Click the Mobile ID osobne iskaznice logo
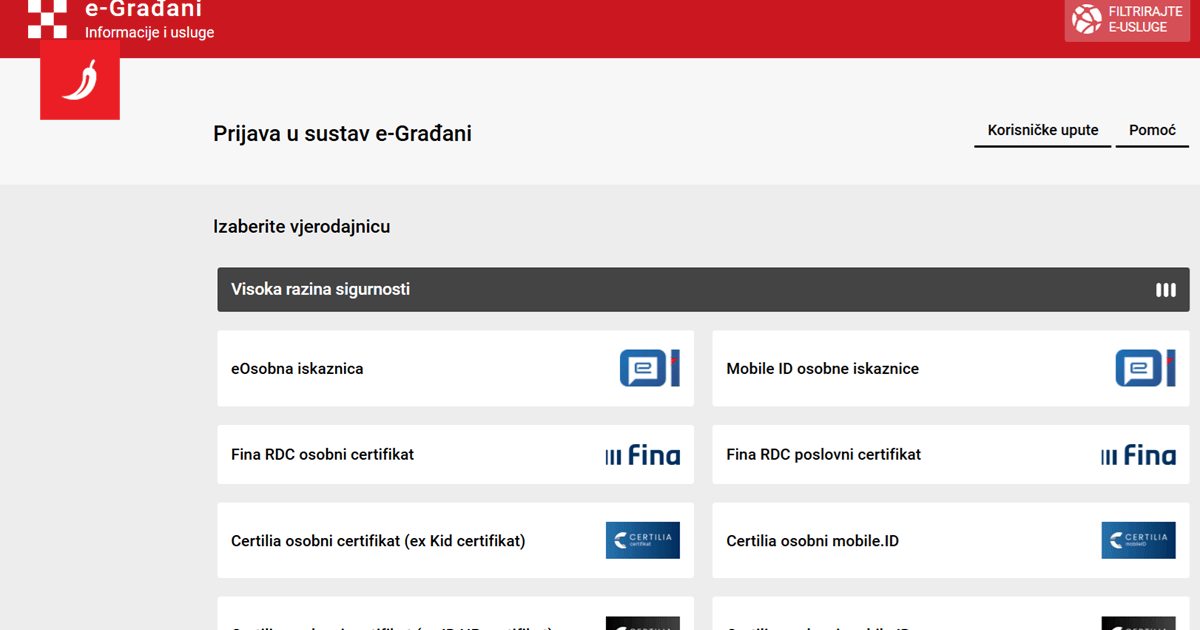 [1146, 368]
